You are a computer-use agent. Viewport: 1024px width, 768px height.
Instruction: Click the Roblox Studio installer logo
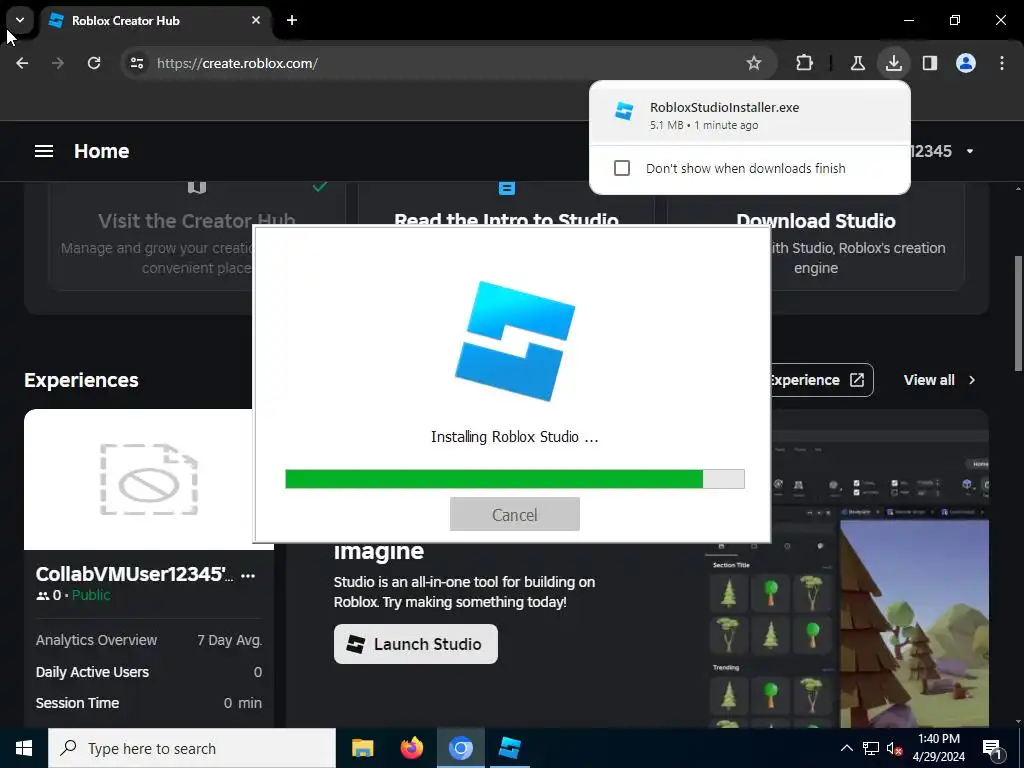(x=515, y=340)
